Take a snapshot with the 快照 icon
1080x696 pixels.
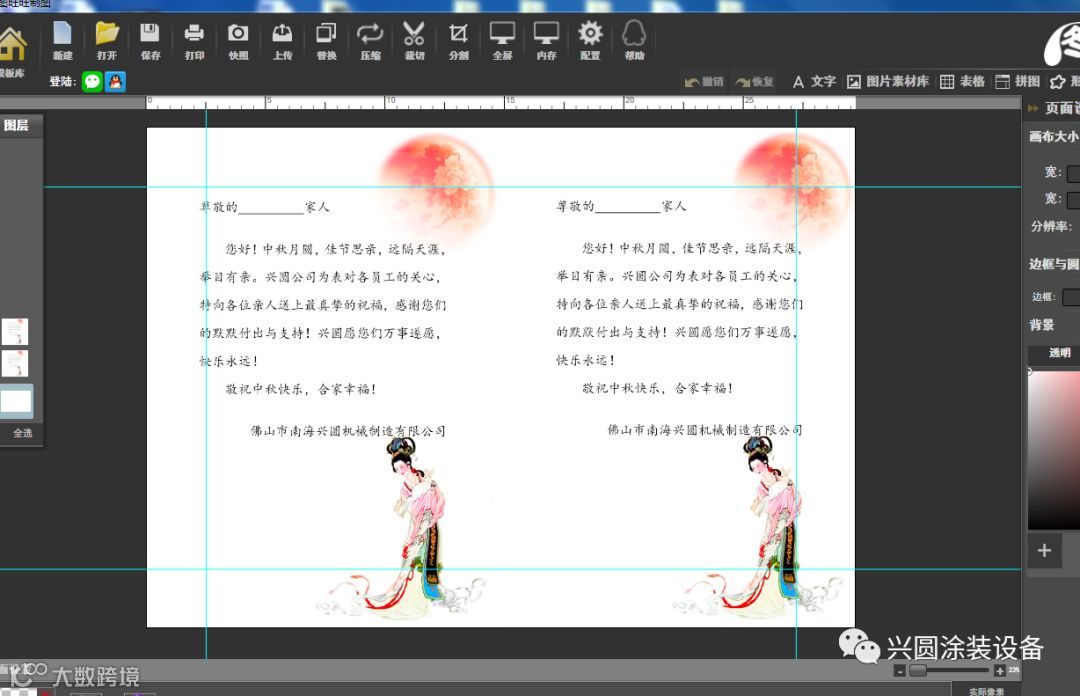238,41
